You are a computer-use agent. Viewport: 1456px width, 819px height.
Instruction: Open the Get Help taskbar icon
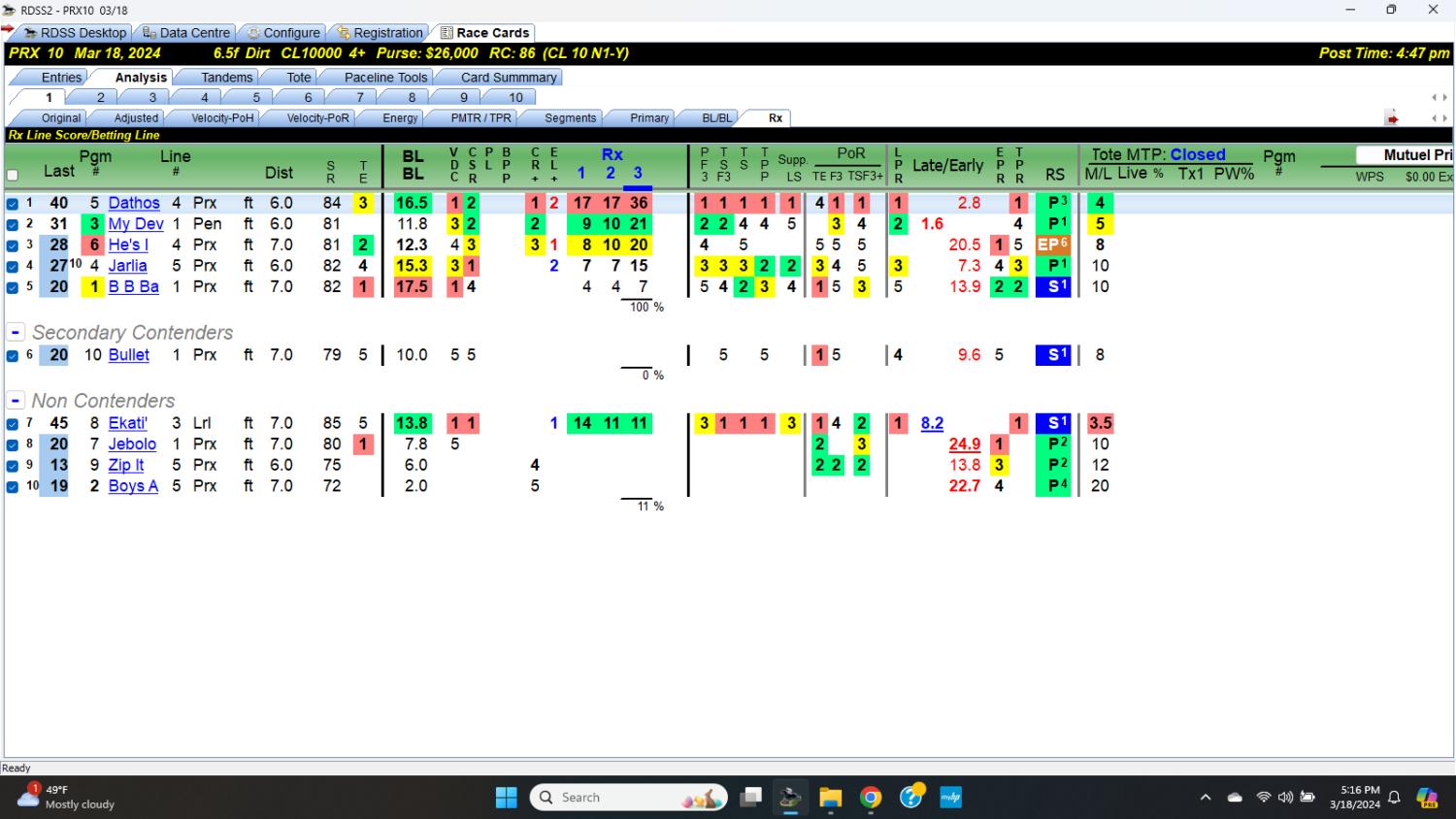pos(911,798)
